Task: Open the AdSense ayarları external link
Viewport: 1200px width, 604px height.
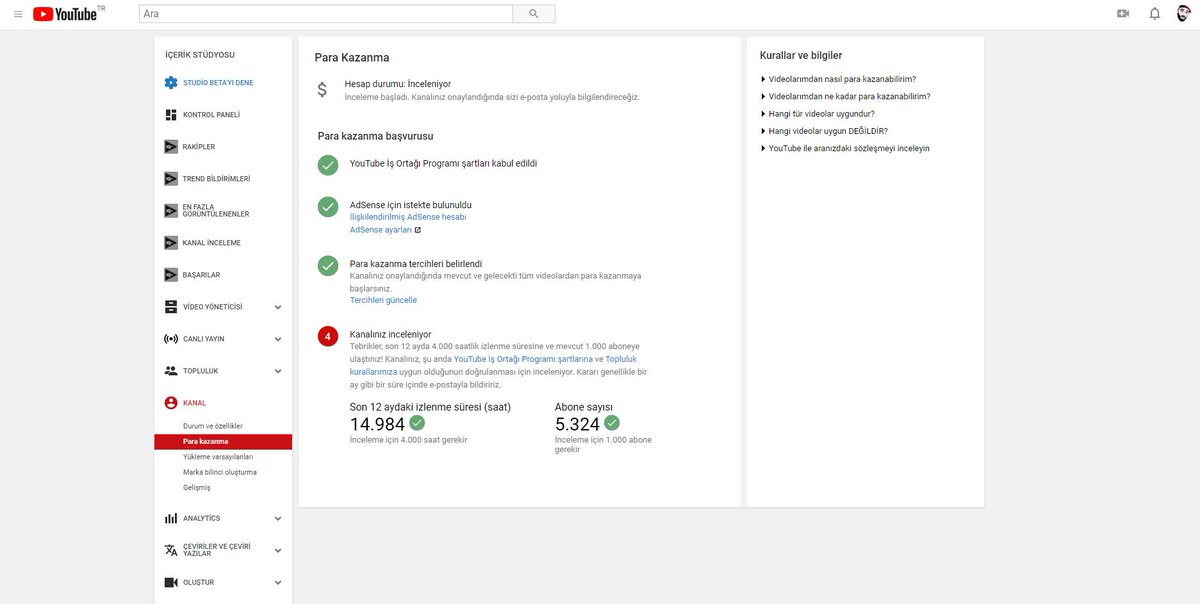Action: click(385, 229)
